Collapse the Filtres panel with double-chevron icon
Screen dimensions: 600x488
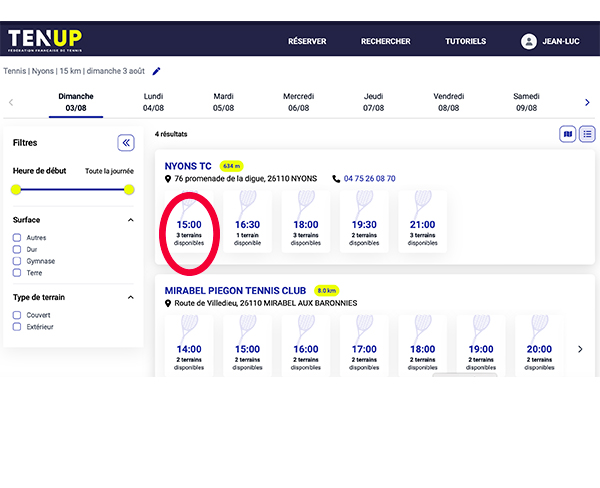[x=126, y=143]
